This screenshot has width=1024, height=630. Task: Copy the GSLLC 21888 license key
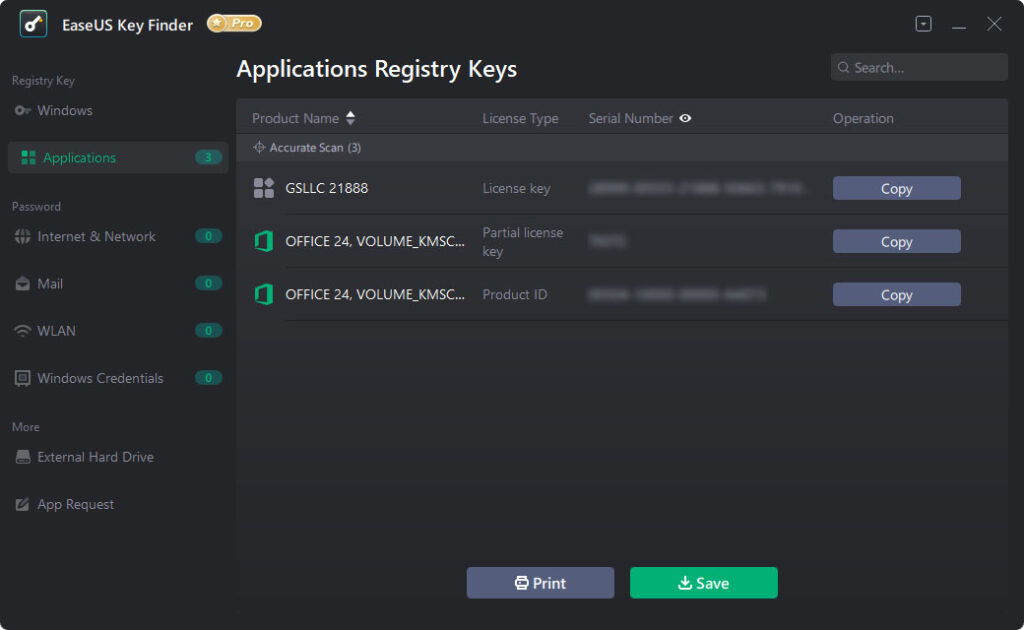(896, 188)
